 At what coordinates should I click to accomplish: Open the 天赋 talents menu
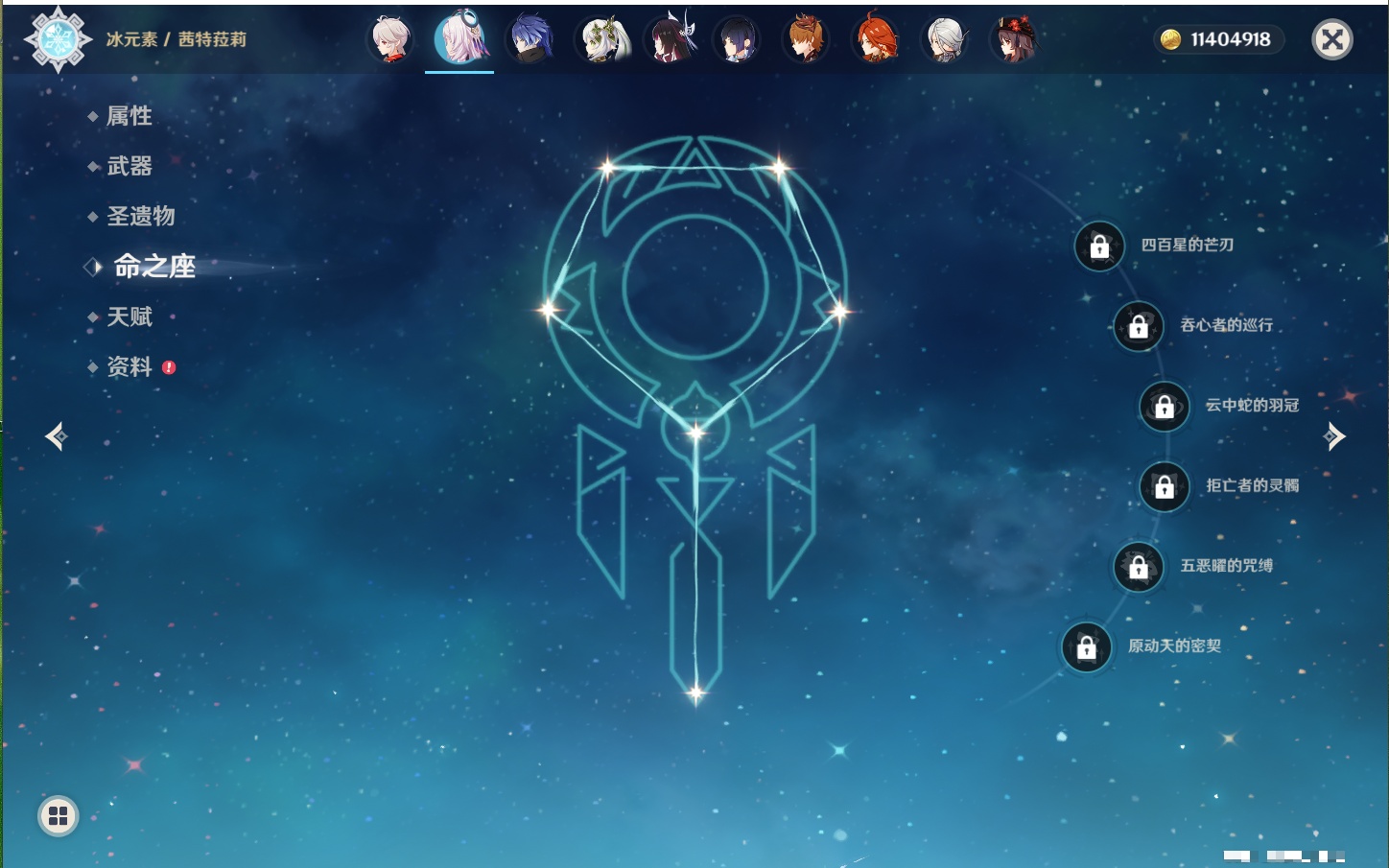pyautogui.click(x=129, y=317)
